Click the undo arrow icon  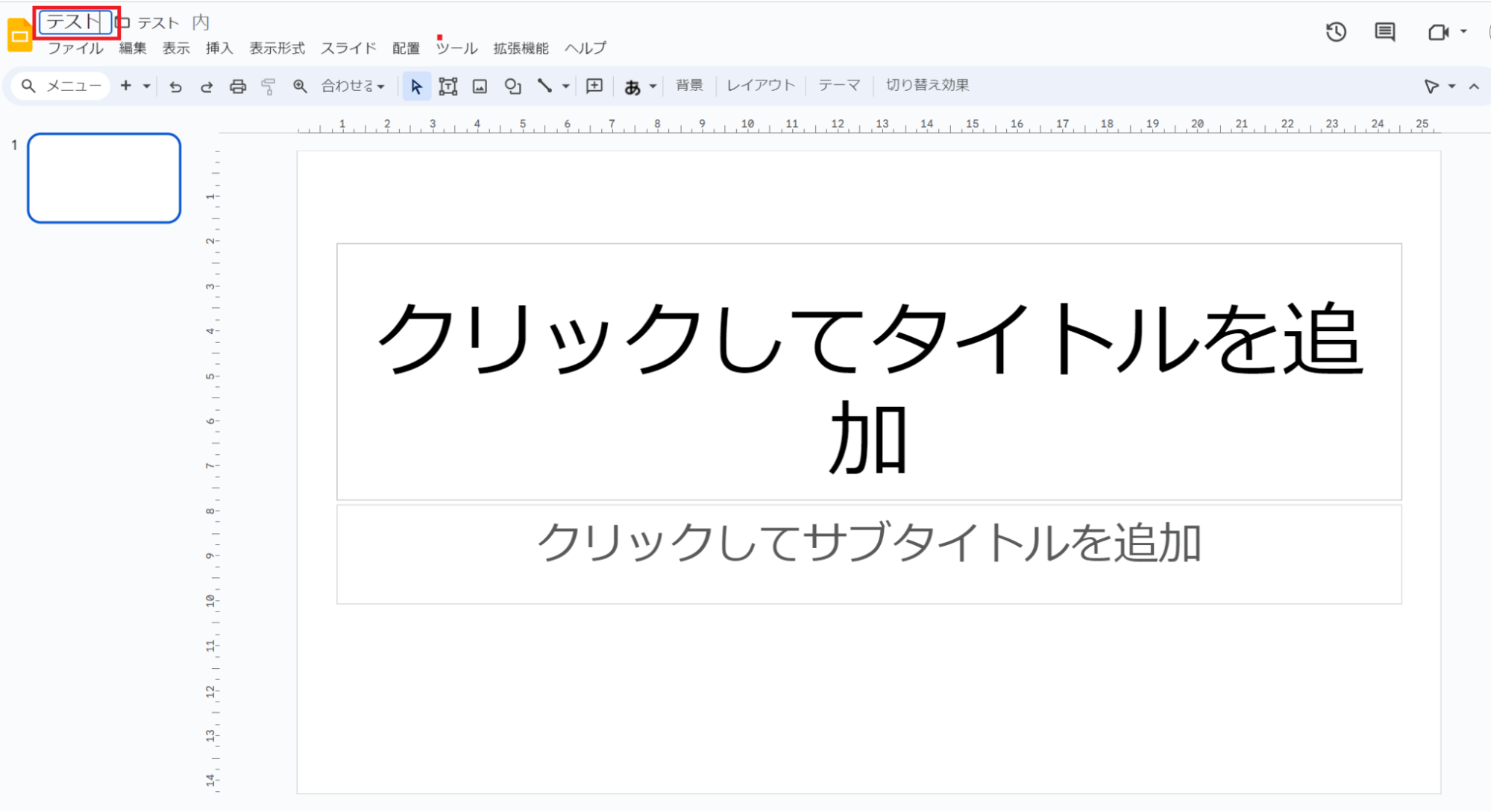(x=175, y=86)
